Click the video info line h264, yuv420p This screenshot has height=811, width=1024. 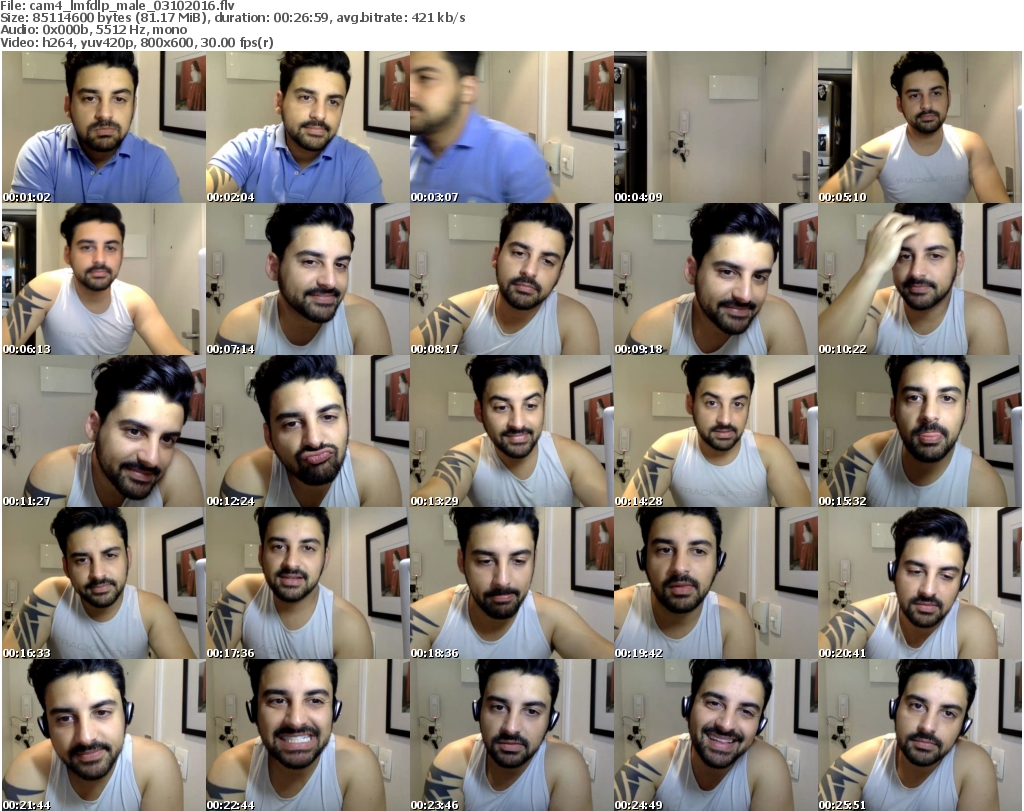click(88, 42)
